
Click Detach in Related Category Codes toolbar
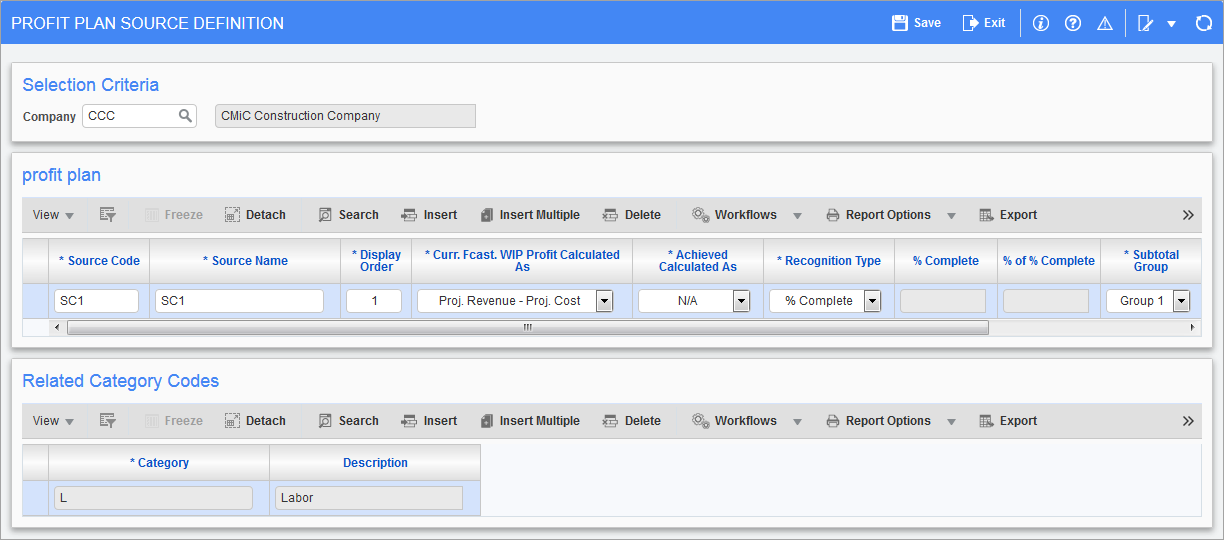255,421
